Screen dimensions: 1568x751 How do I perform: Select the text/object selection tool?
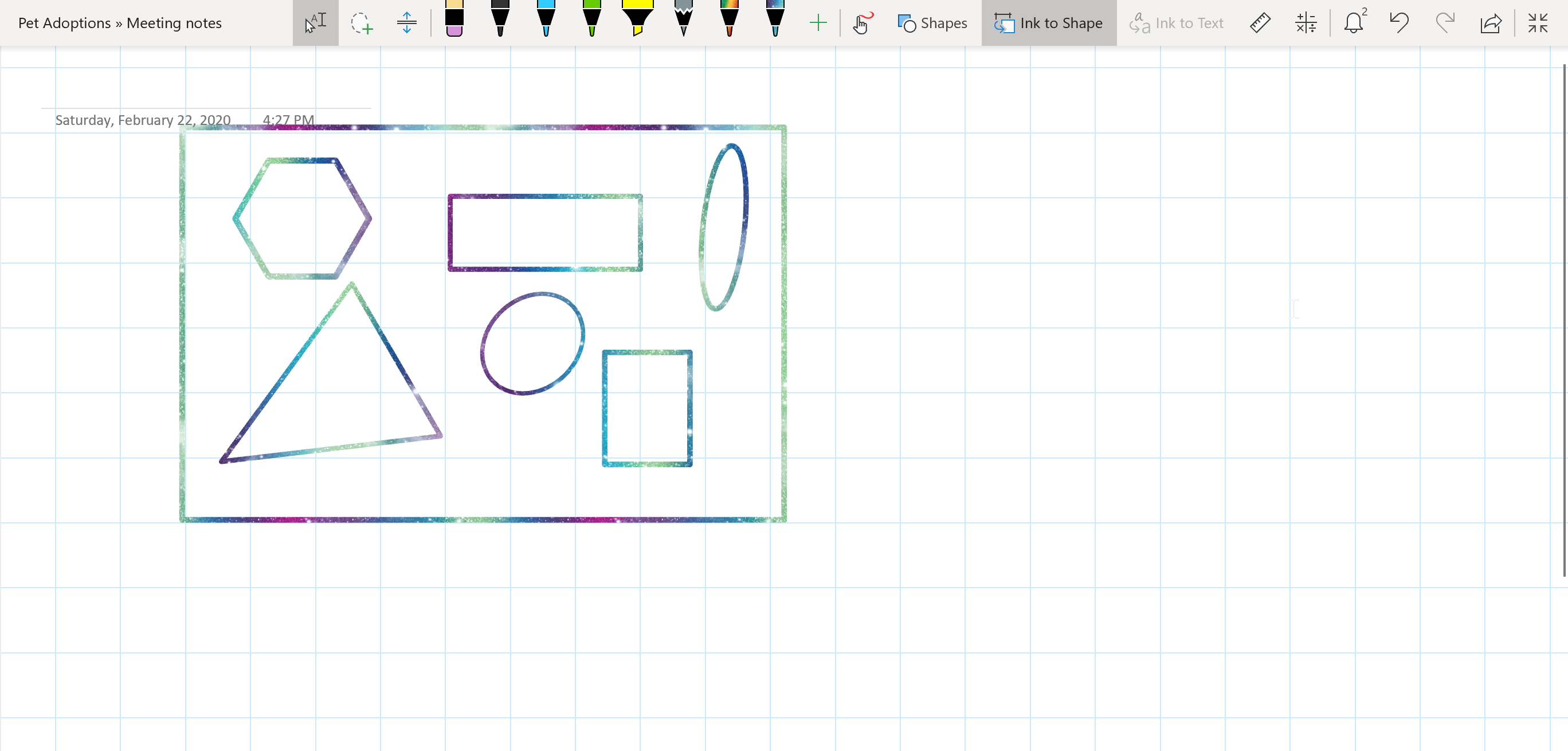tap(315, 22)
